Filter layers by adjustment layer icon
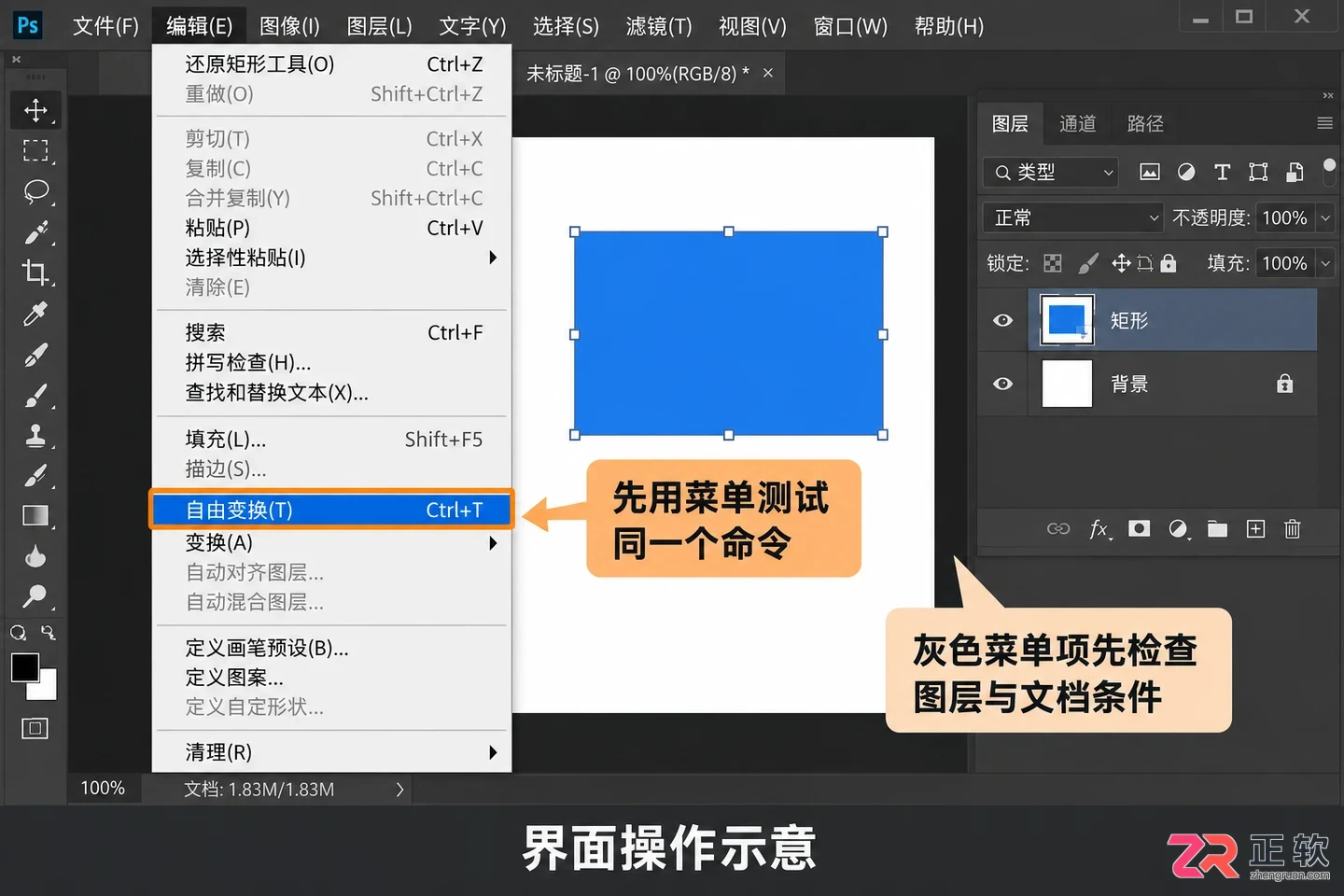This screenshot has width=1344, height=896. [1186, 172]
